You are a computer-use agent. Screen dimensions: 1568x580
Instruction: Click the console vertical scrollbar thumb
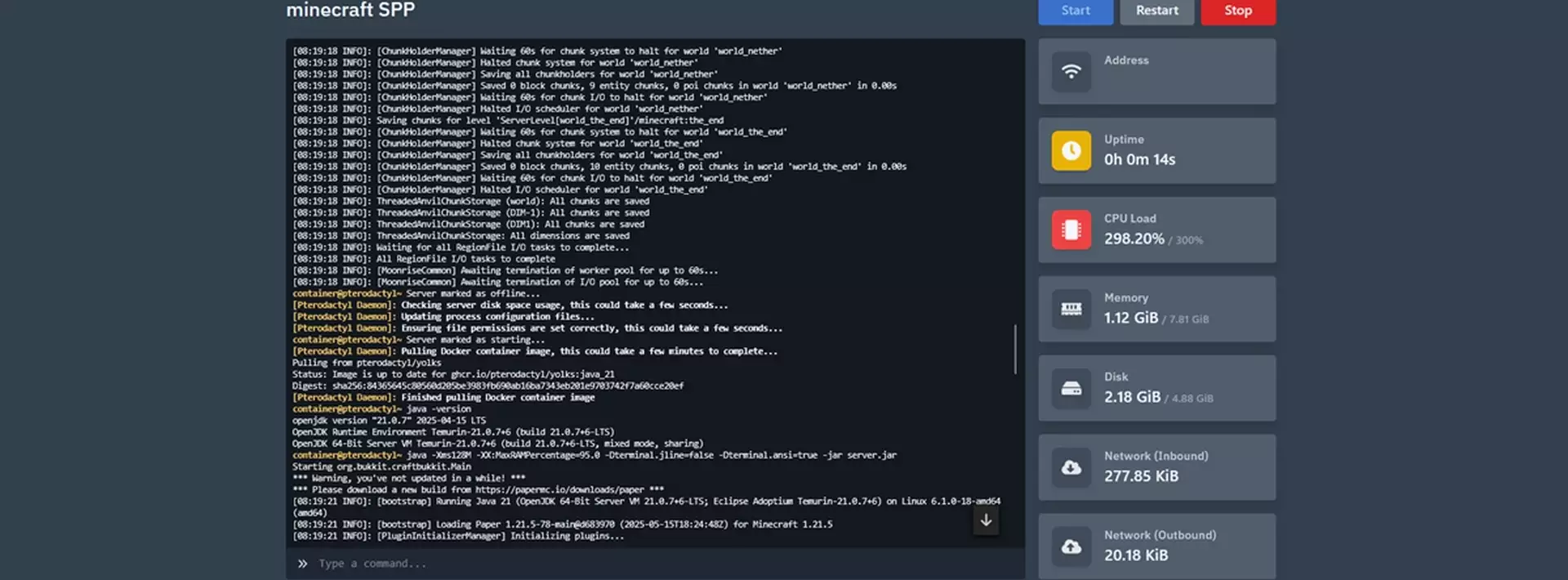point(1015,349)
